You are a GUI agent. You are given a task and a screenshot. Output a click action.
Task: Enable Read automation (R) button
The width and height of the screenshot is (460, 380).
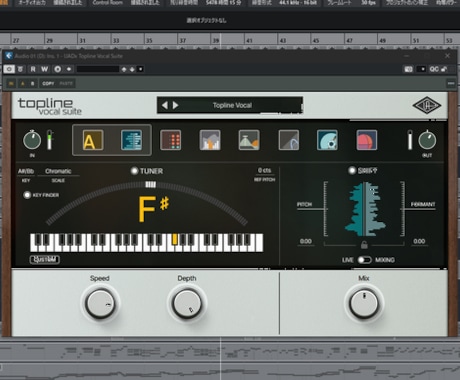[x=33, y=69]
